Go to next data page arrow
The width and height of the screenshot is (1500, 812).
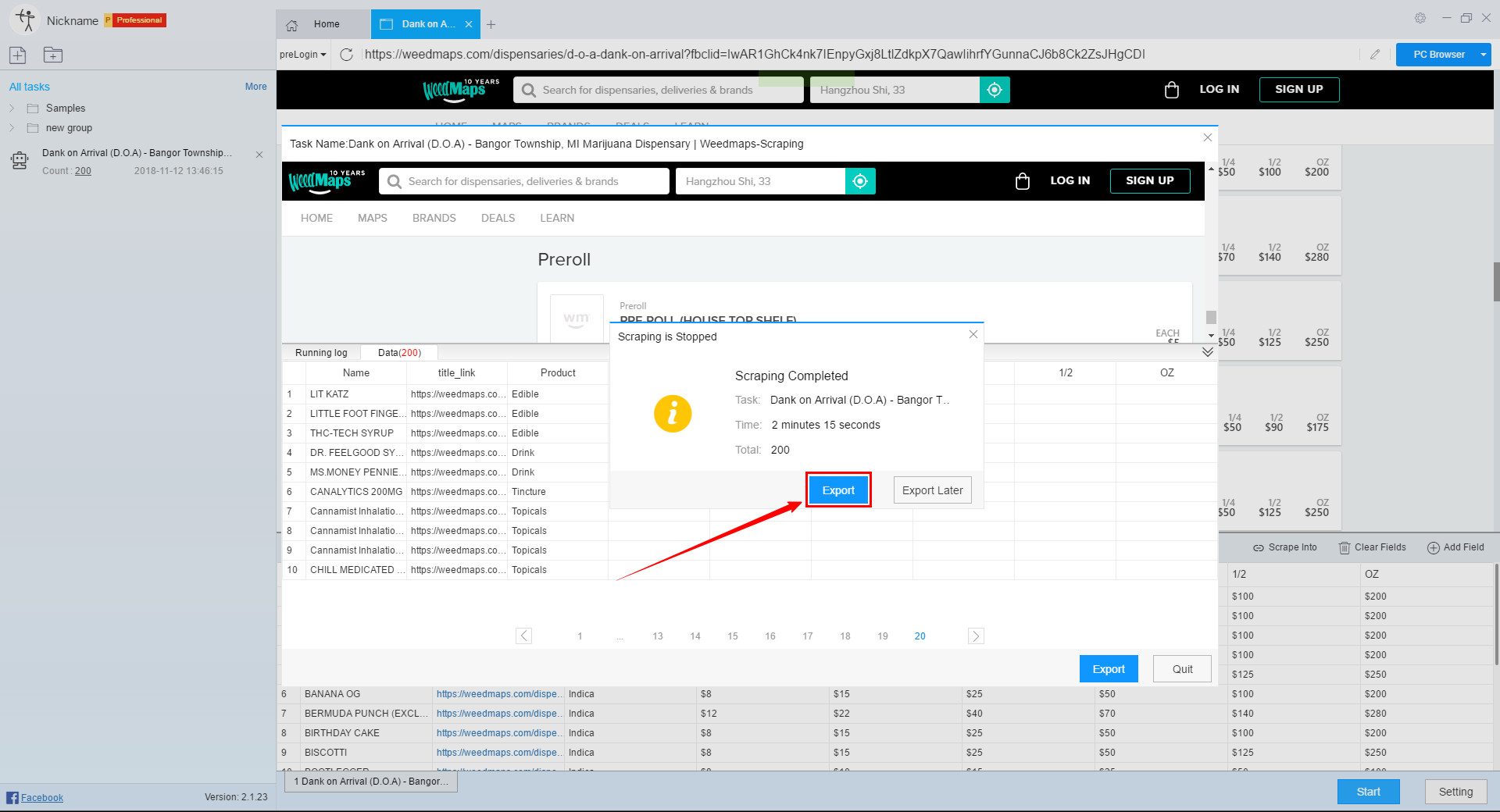976,636
